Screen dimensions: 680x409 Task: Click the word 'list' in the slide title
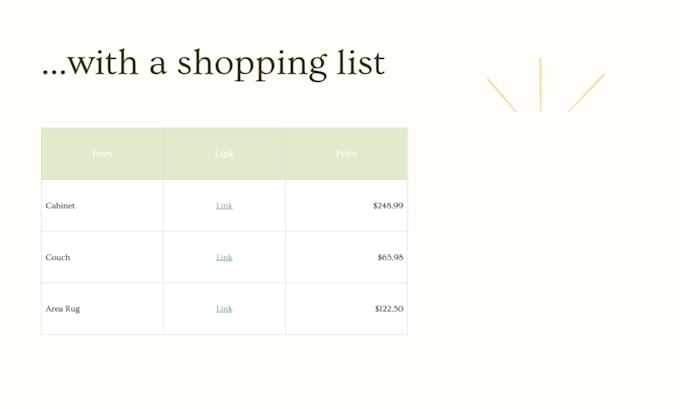coord(361,62)
